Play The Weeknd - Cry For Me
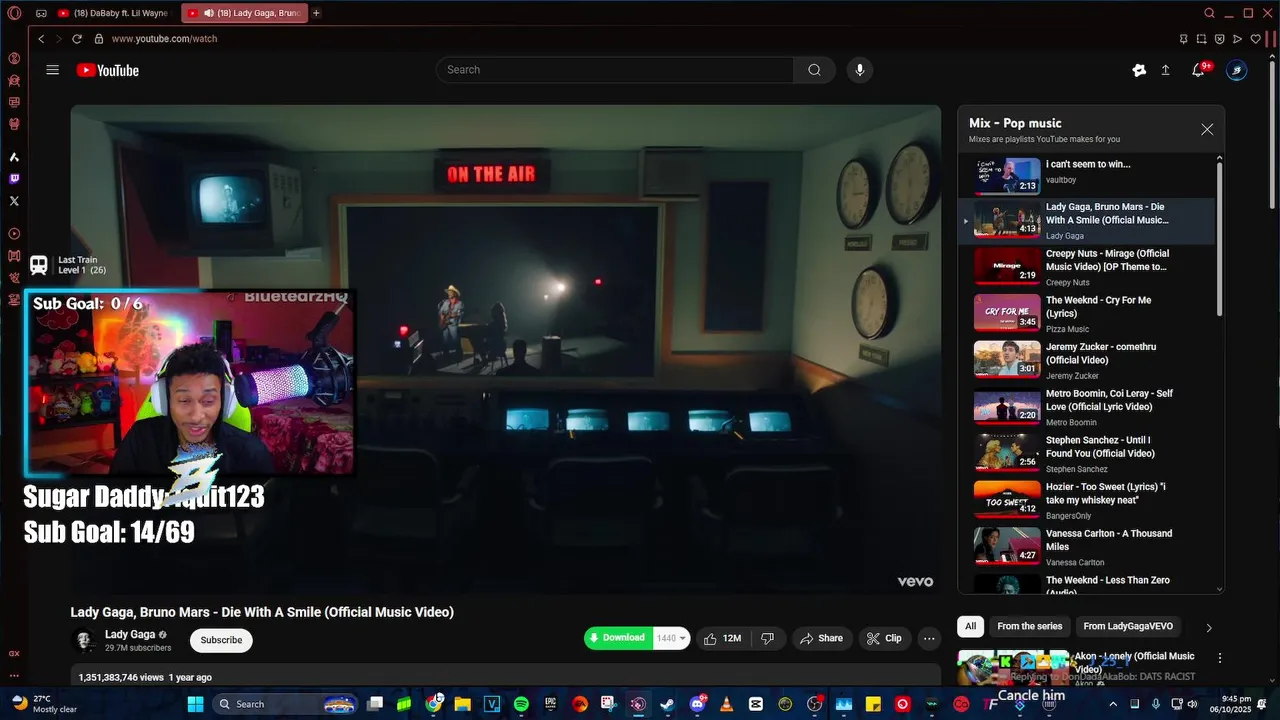 coord(1088,314)
